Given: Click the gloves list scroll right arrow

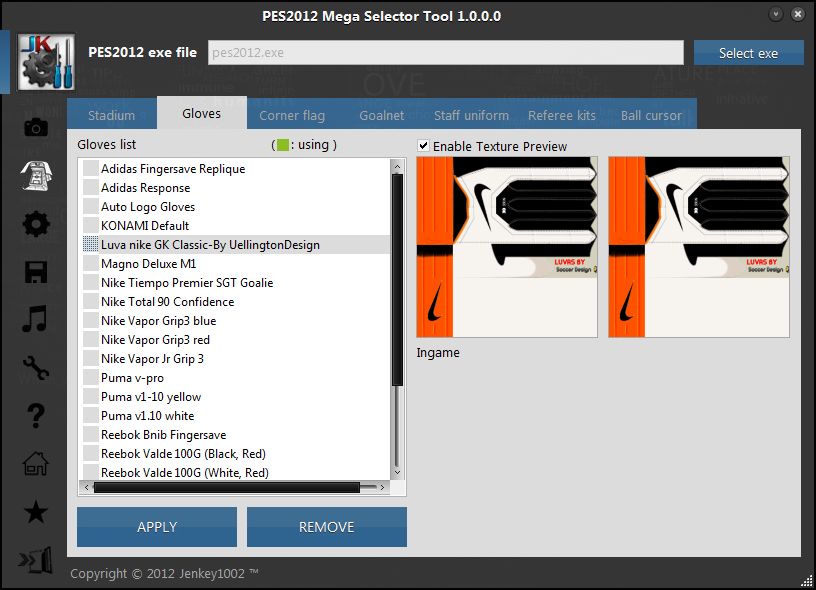Looking at the screenshot, I should coord(382,488).
